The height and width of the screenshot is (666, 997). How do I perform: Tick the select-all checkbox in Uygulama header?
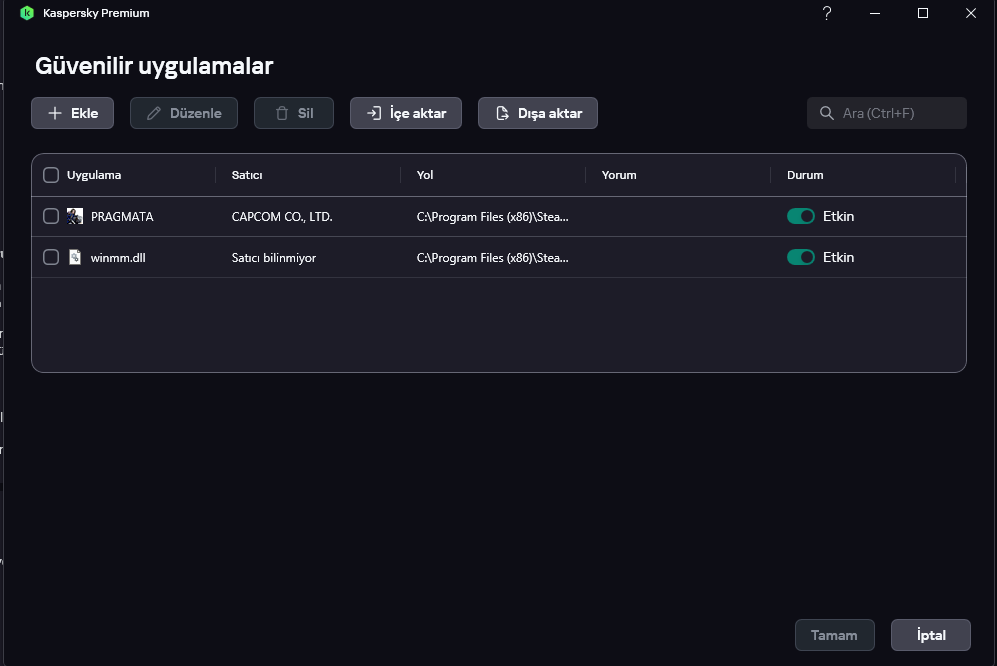click(x=51, y=175)
